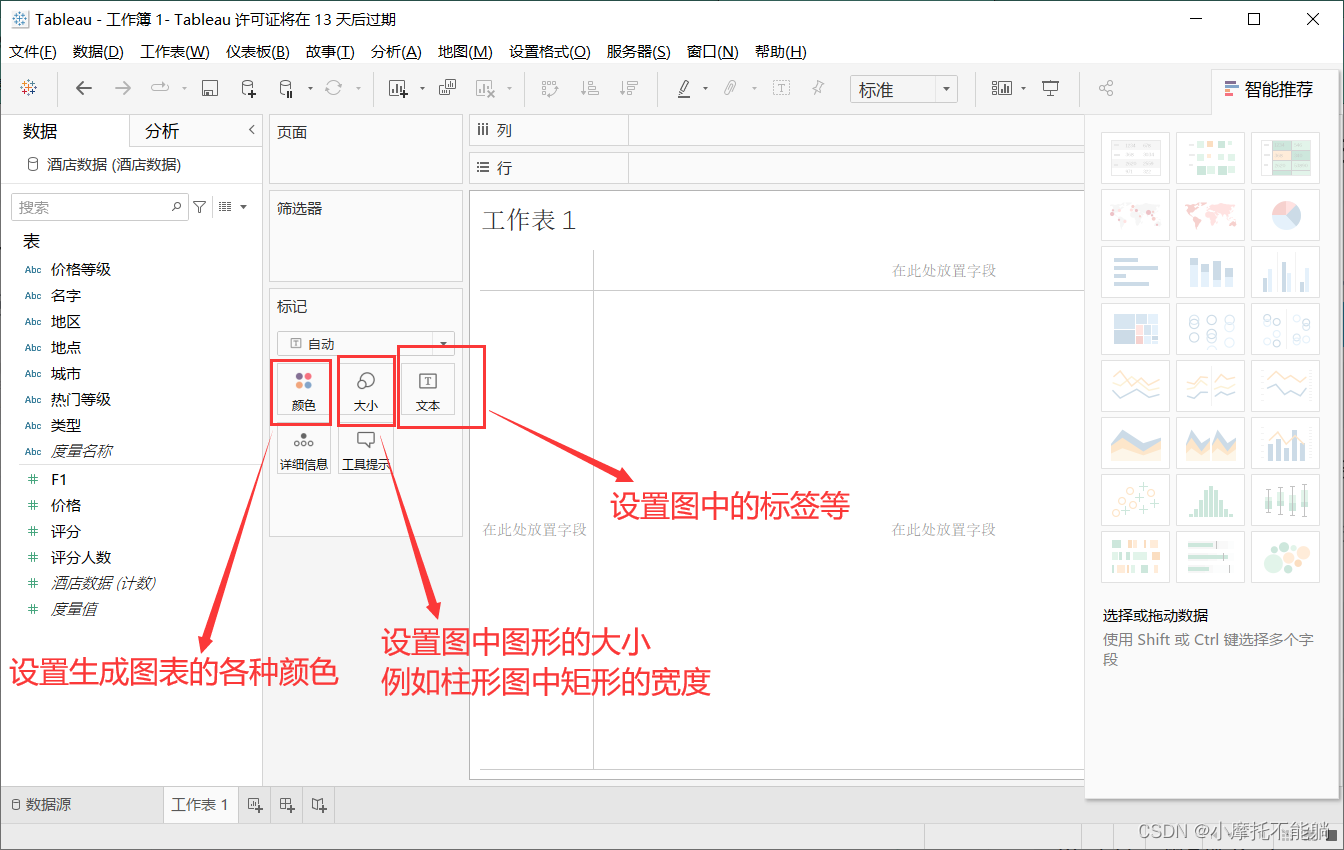The image size is (1344, 850).
Task: Open the 分析(A) menu
Action: click(x=396, y=52)
